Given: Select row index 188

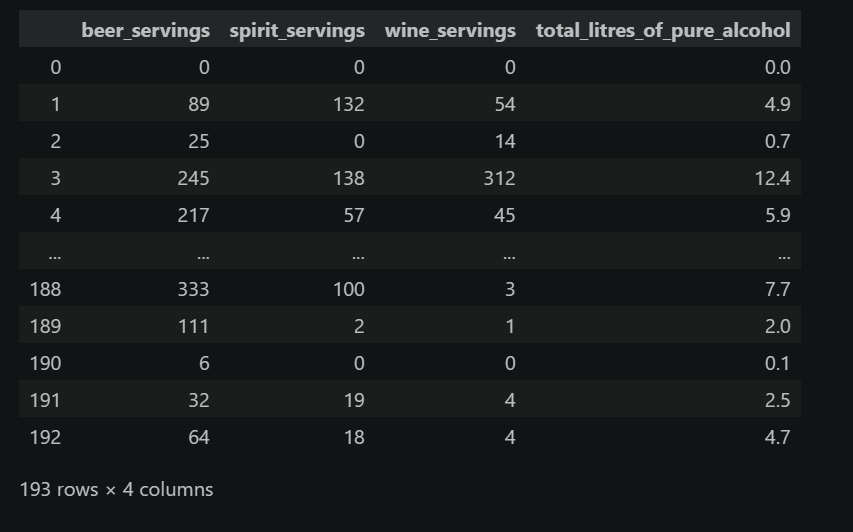Looking at the screenshot, I should (45, 289).
